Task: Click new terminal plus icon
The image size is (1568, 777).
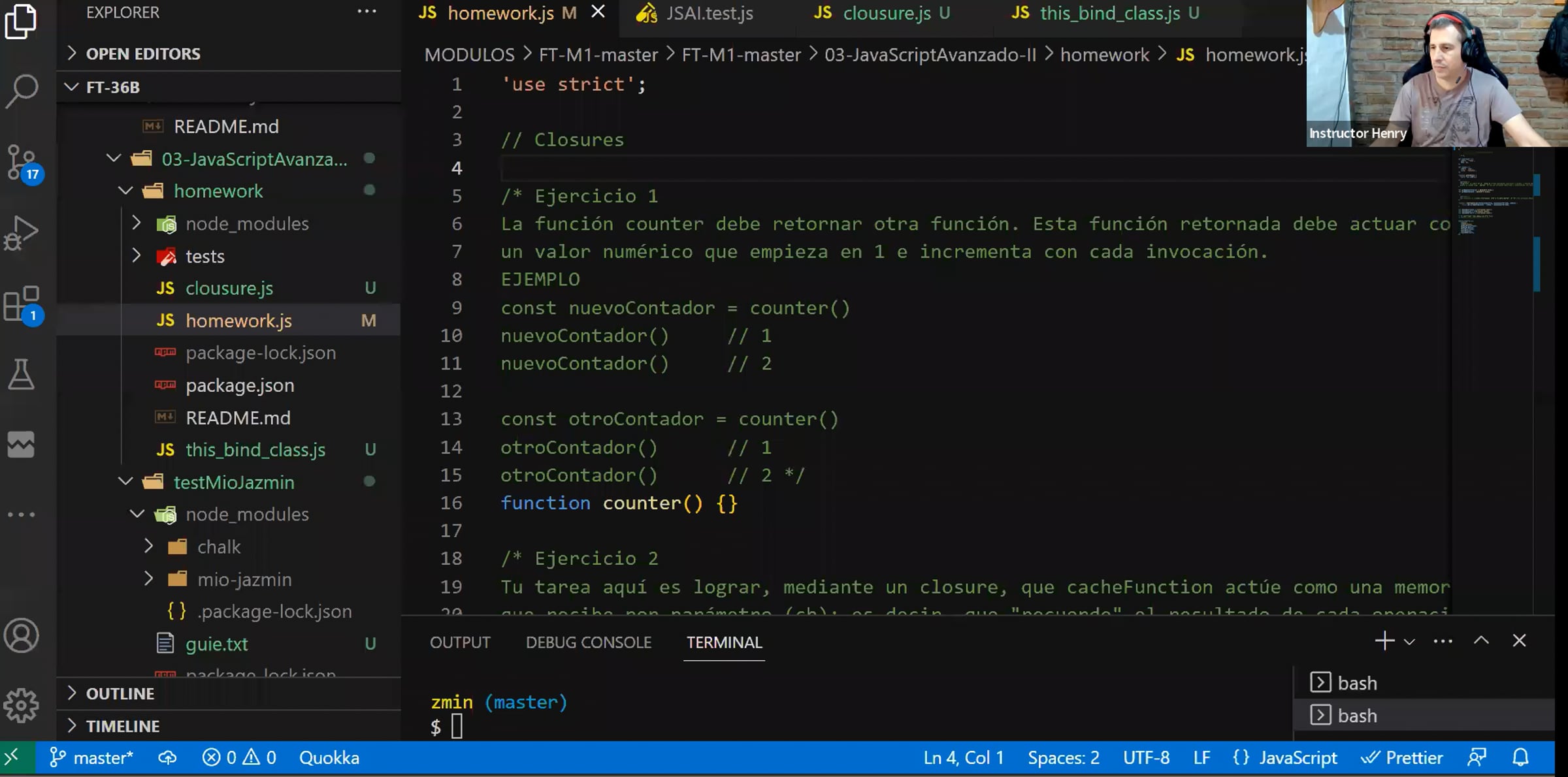Action: 1384,641
